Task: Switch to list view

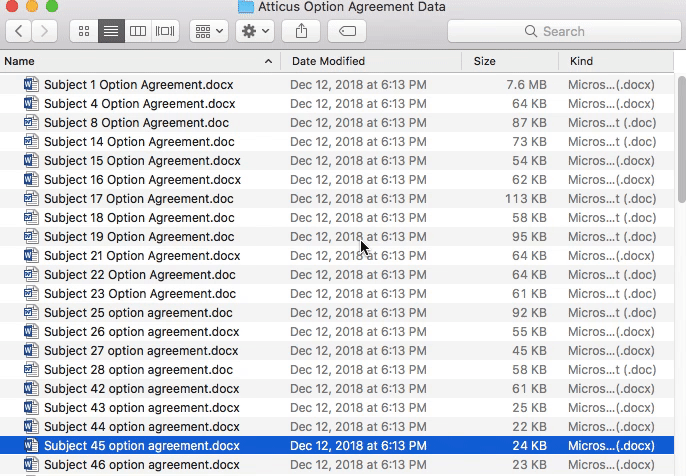Action: (x=111, y=31)
